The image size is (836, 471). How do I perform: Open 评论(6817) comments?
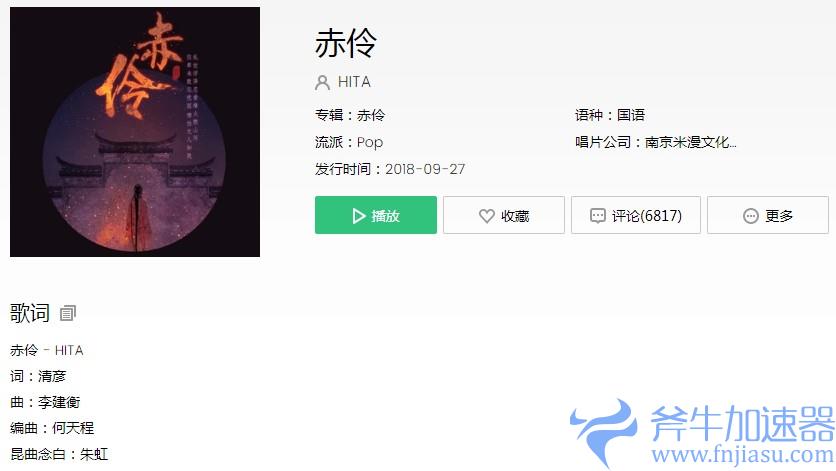[x=636, y=215]
